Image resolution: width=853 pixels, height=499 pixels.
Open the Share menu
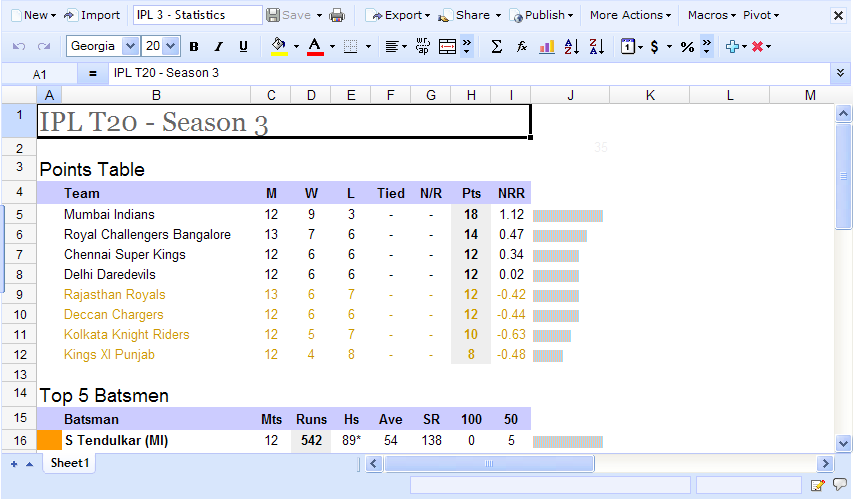(x=469, y=15)
